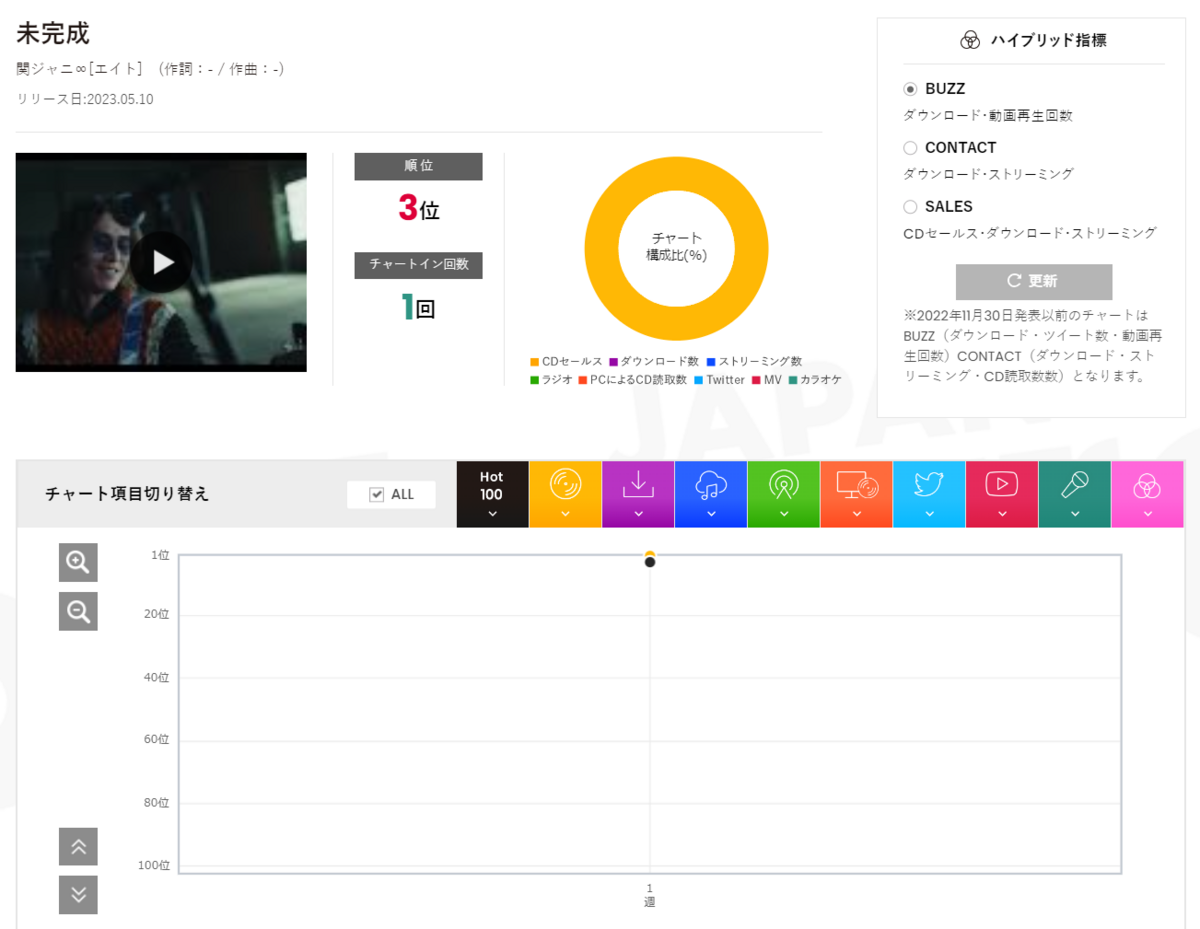Click the chart data point at week 1

coord(650,561)
